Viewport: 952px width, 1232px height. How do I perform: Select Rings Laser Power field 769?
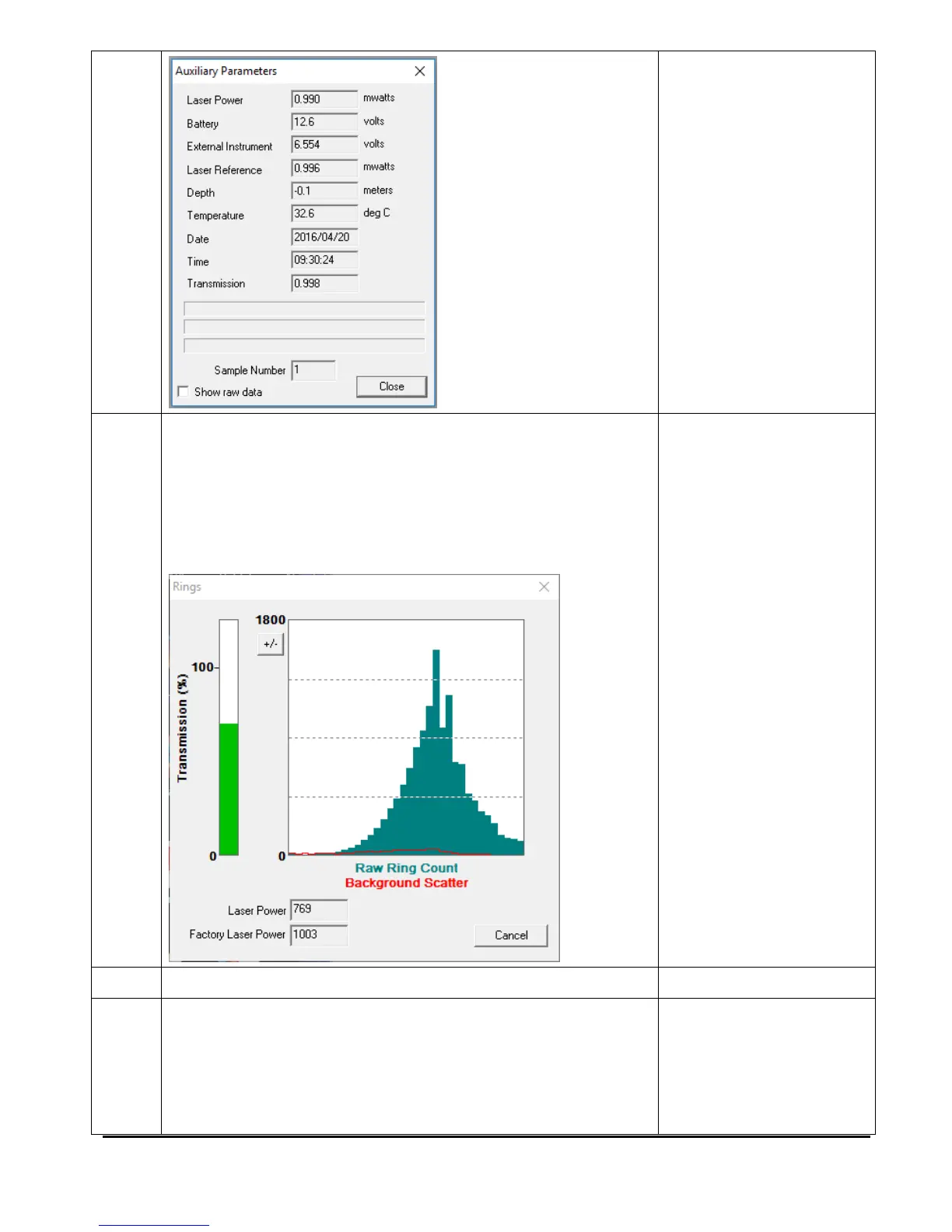click(x=319, y=909)
